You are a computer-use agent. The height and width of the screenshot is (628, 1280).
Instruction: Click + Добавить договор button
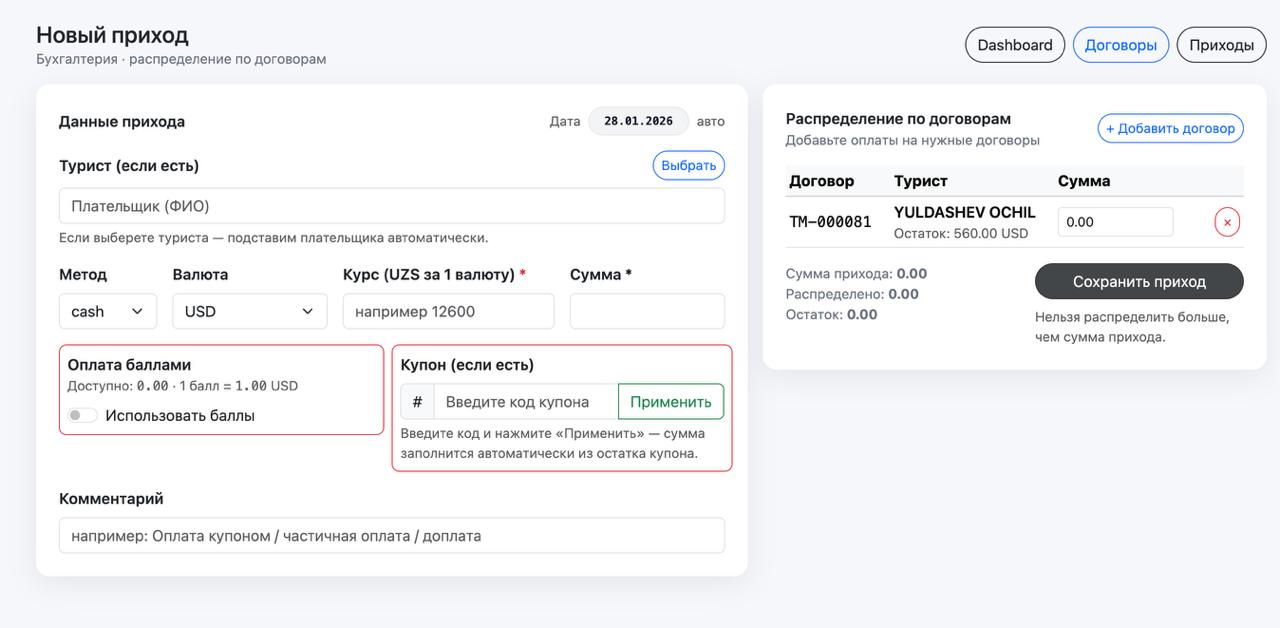point(1170,129)
